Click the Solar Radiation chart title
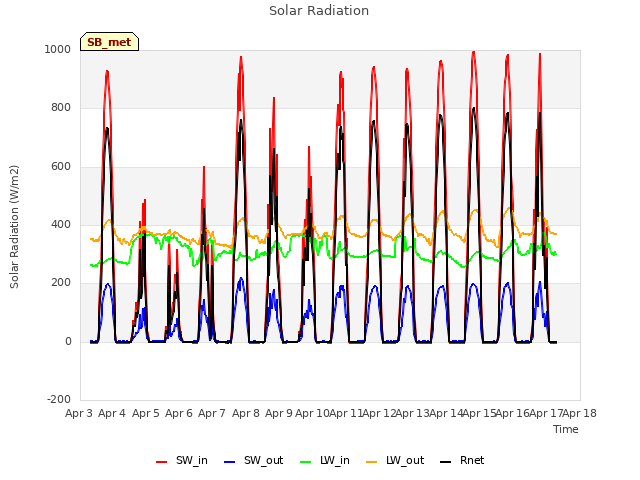The height and width of the screenshot is (480, 640). (319, 11)
